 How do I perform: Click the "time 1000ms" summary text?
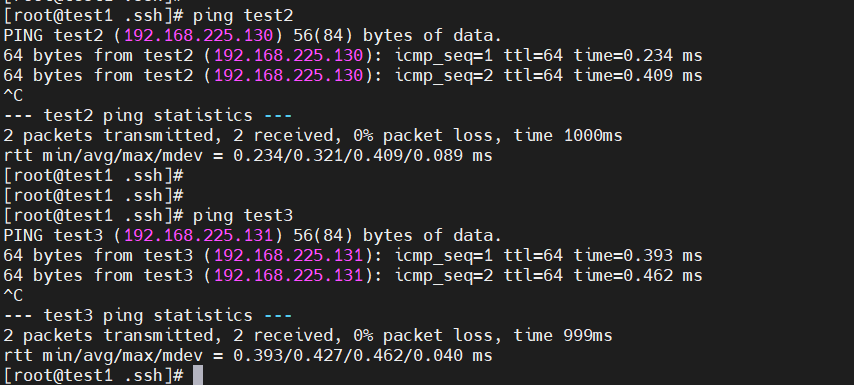(x=568, y=136)
